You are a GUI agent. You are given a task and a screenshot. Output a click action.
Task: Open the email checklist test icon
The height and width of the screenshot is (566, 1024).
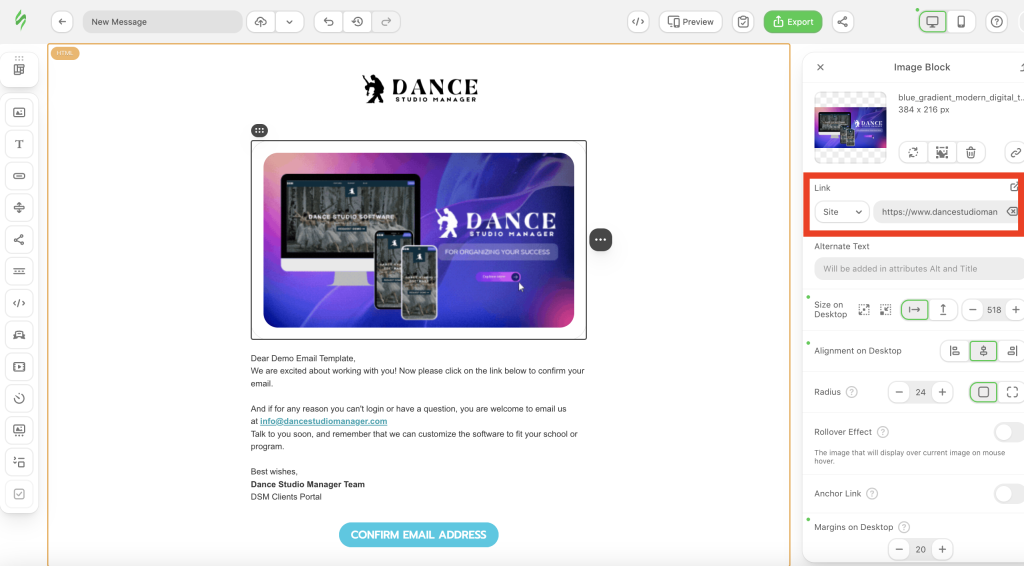[743, 22]
